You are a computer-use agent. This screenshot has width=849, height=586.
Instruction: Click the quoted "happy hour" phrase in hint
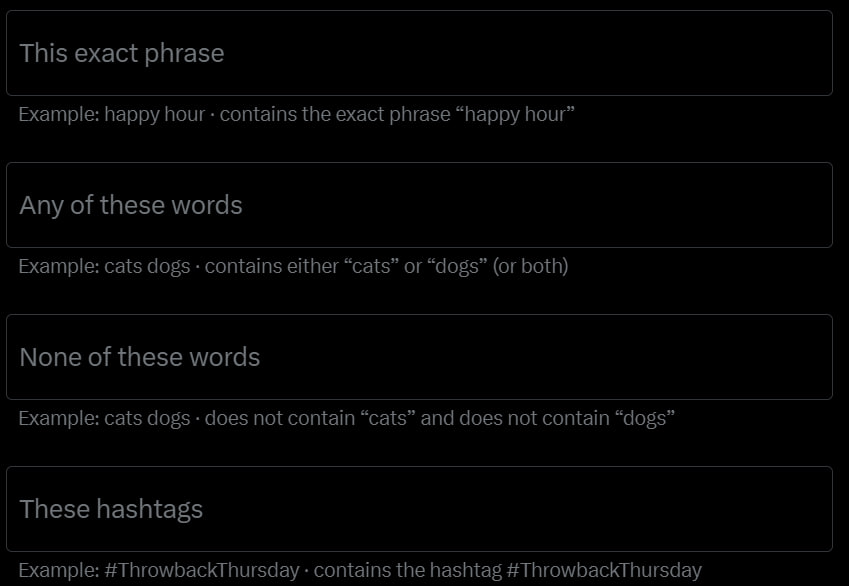coord(515,114)
